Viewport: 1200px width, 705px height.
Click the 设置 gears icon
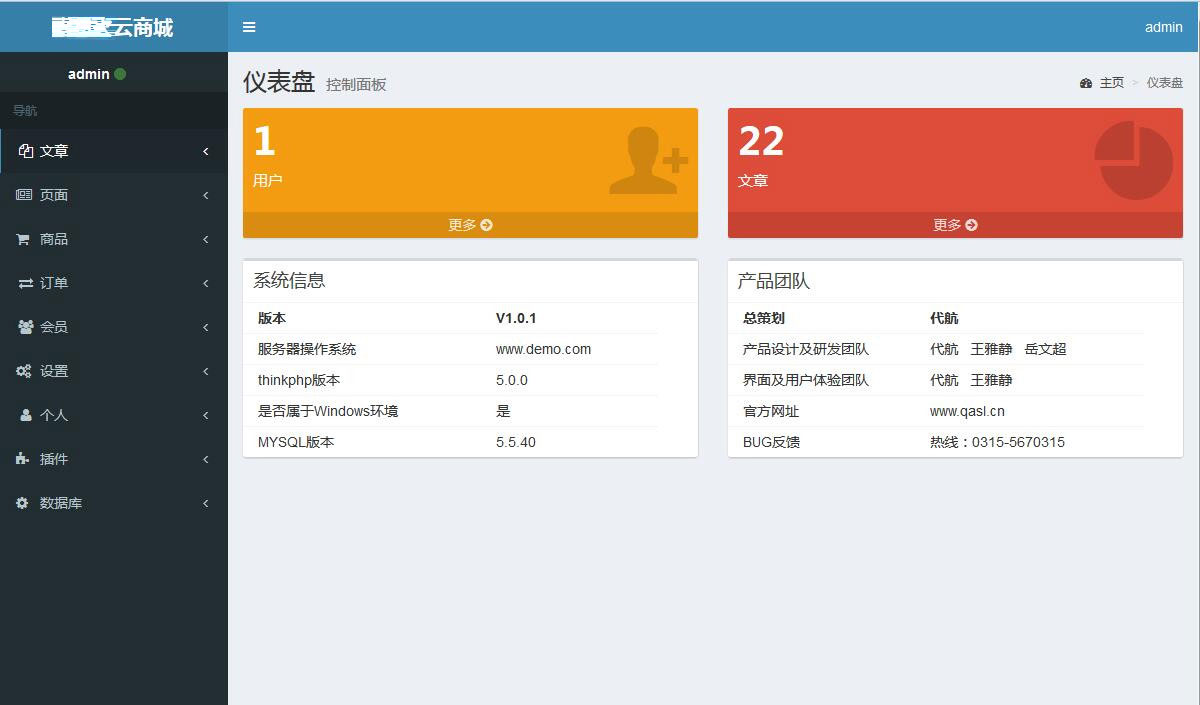pyautogui.click(x=24, y=371)
